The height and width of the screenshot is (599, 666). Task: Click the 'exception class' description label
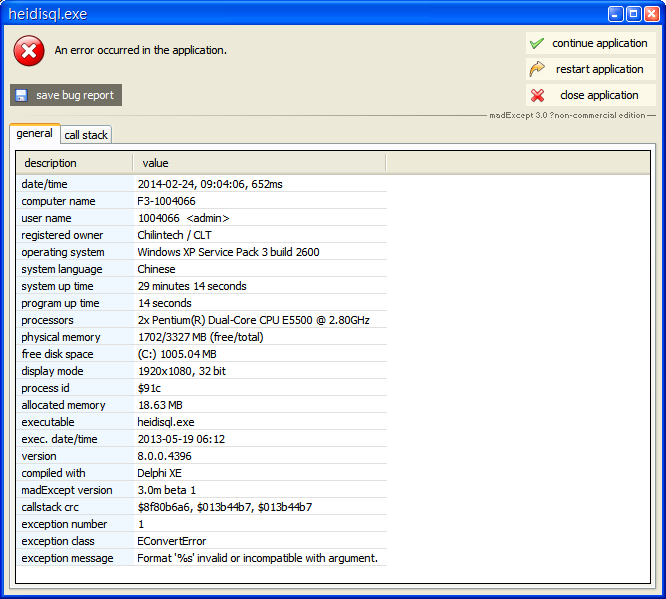(58, 541)
